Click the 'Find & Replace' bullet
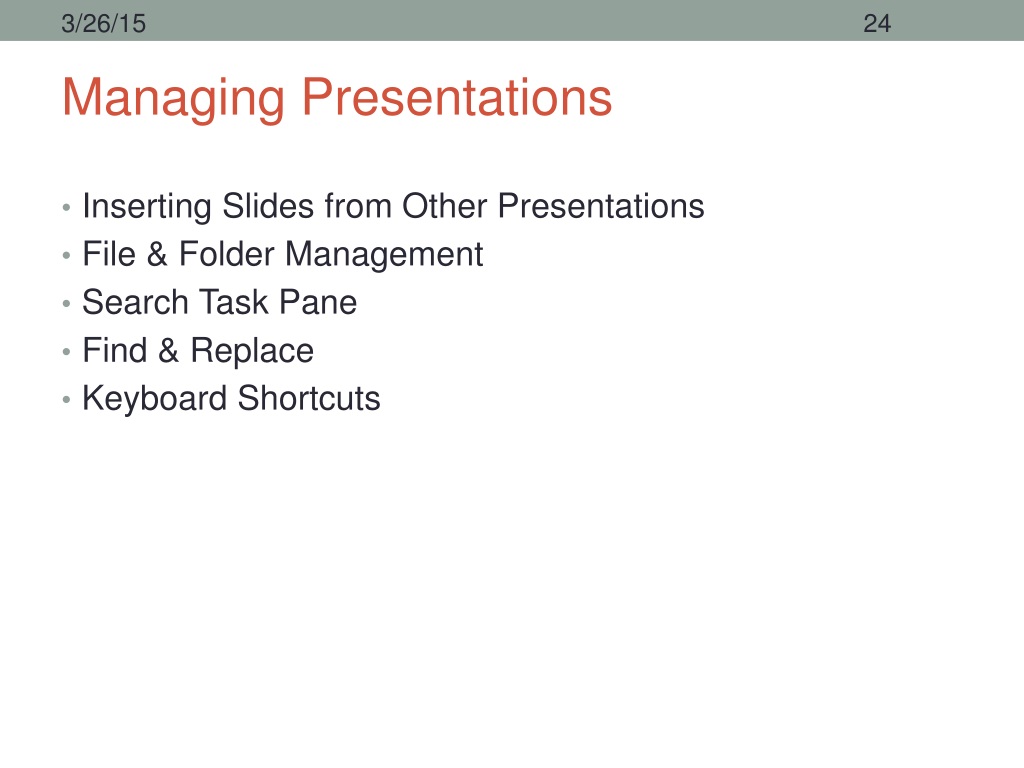 [x=198, y=351]
